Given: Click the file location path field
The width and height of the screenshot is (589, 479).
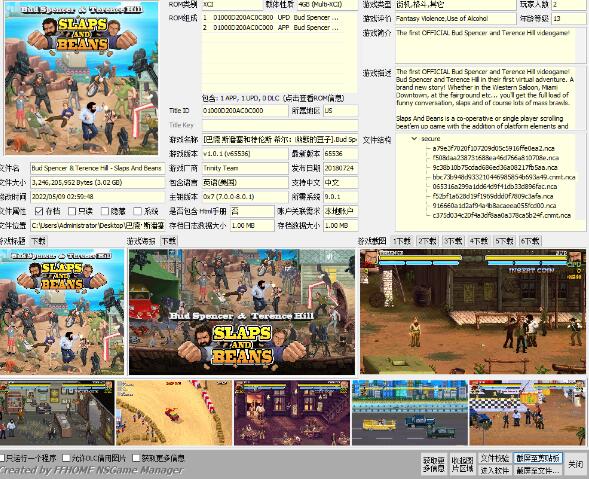Looking at the screenshot, I should [x=97, y=225].
